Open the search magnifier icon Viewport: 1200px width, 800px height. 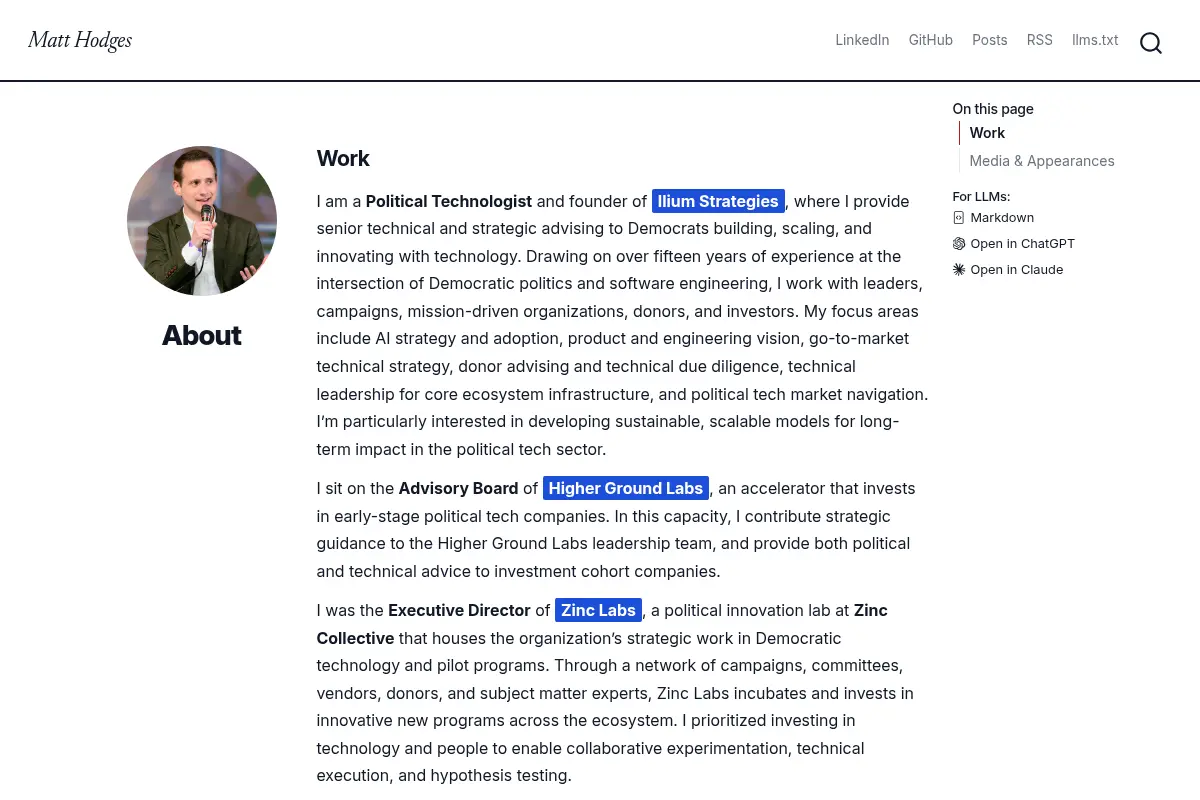[x=1151, y=43]
